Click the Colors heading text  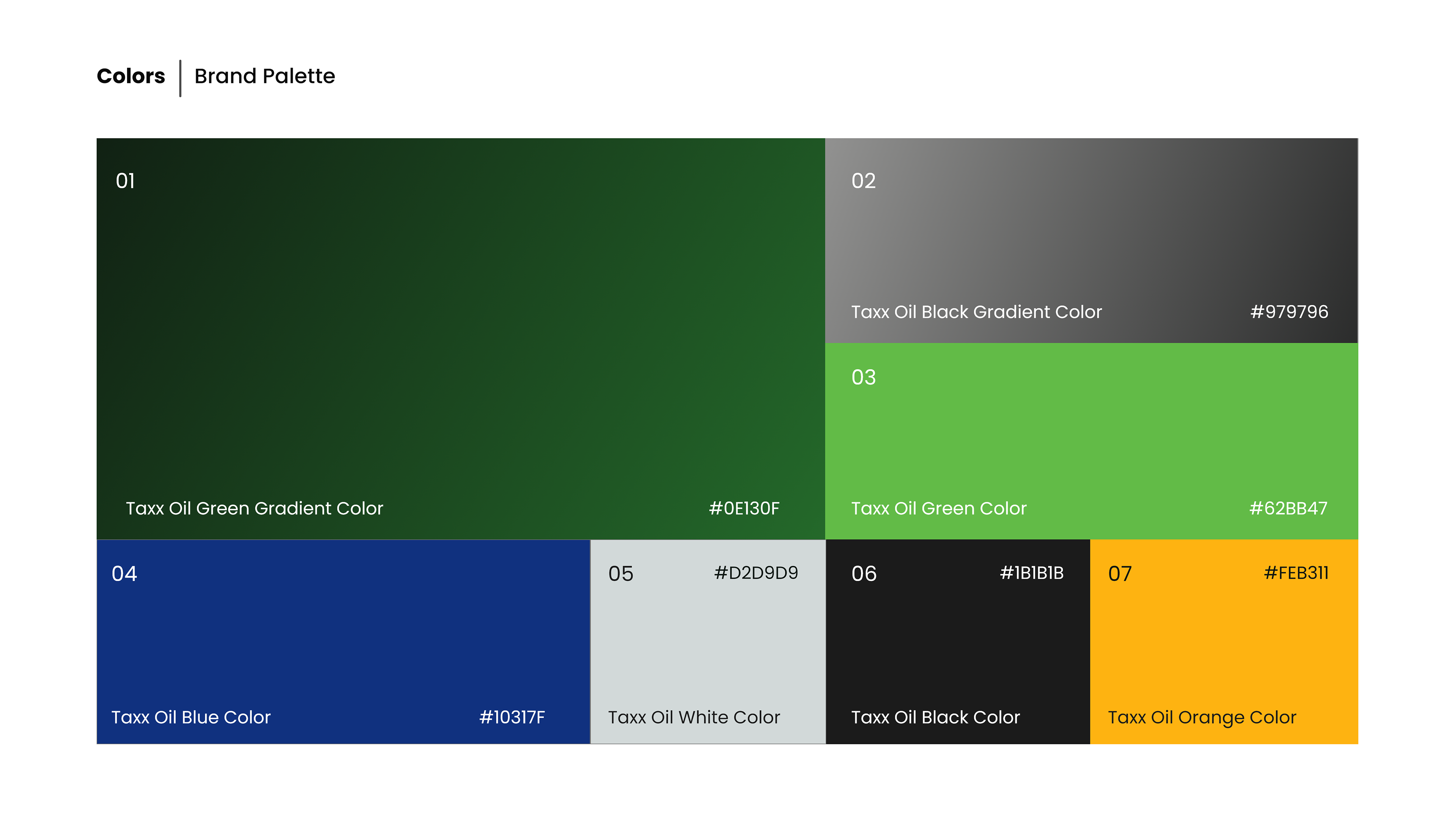click(x=130, y=76)
